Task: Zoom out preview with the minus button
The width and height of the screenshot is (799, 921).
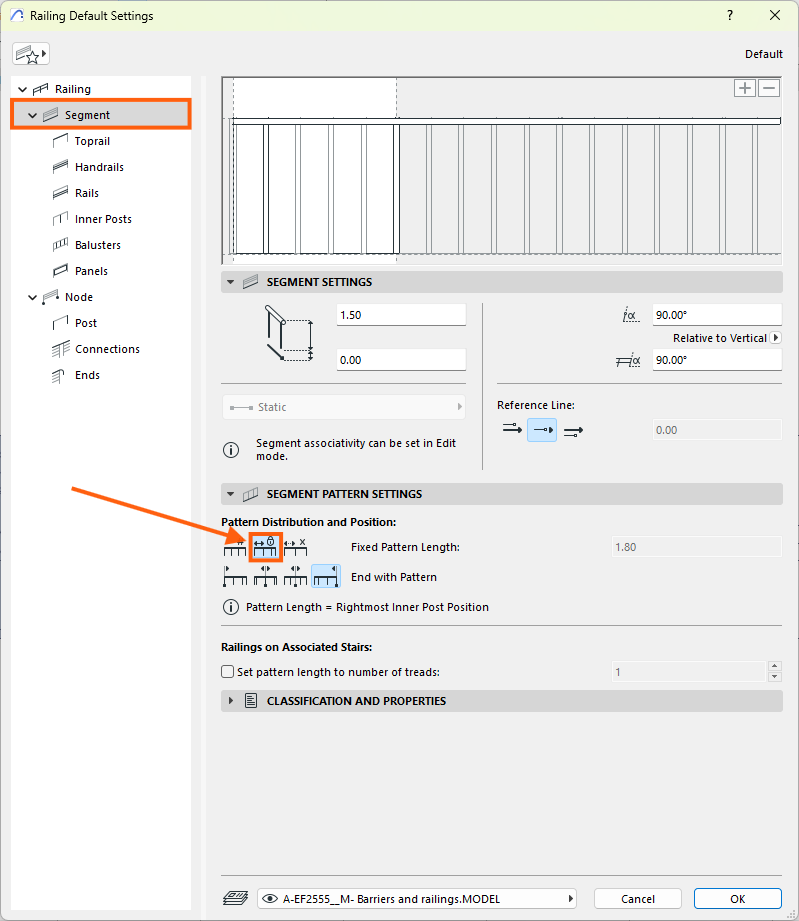Action: 769,88
